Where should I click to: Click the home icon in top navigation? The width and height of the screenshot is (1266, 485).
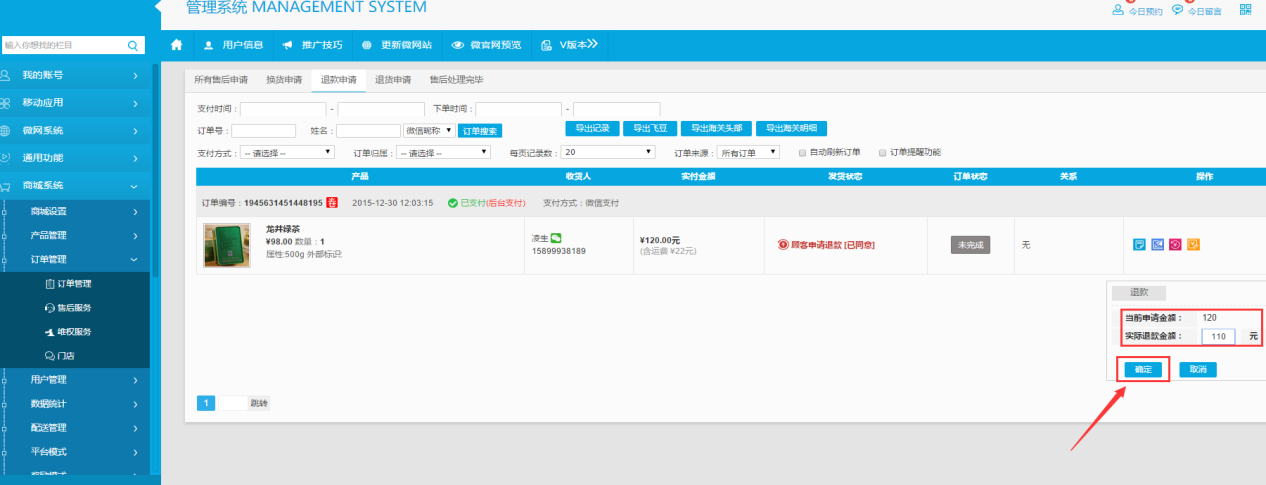click(177, 45)
